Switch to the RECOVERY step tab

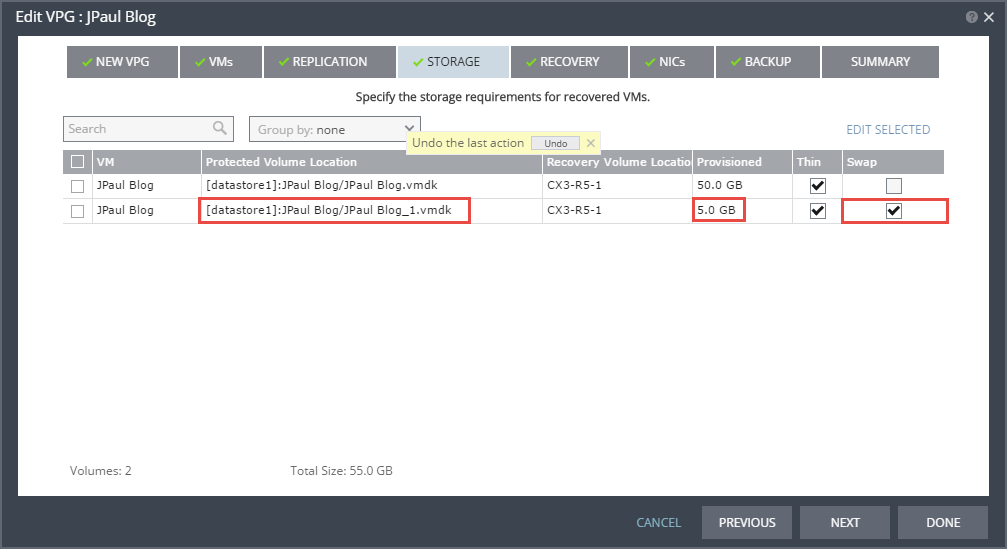tap(569, 62)
